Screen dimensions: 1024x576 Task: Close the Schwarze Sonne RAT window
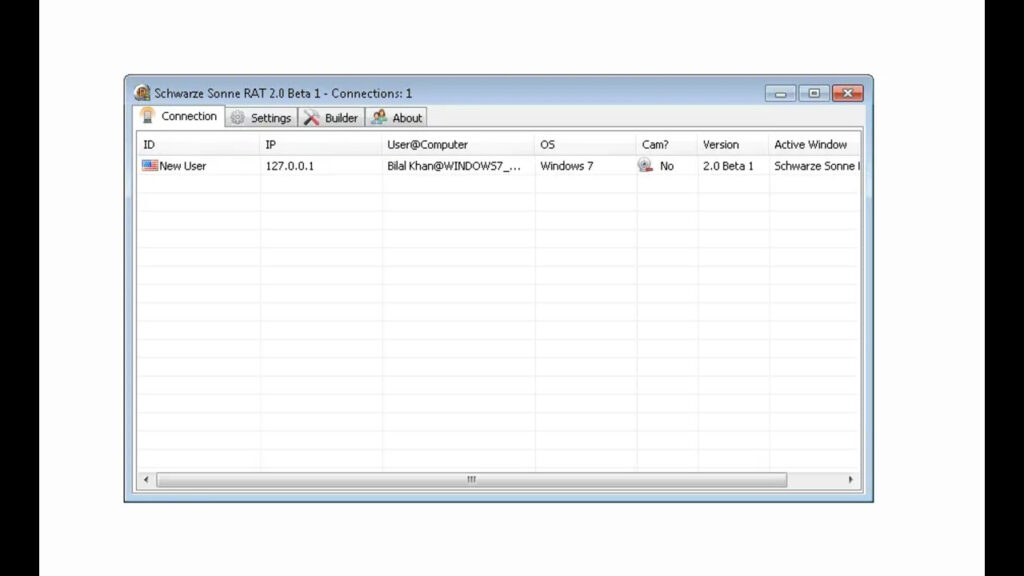tap(848, 93)
